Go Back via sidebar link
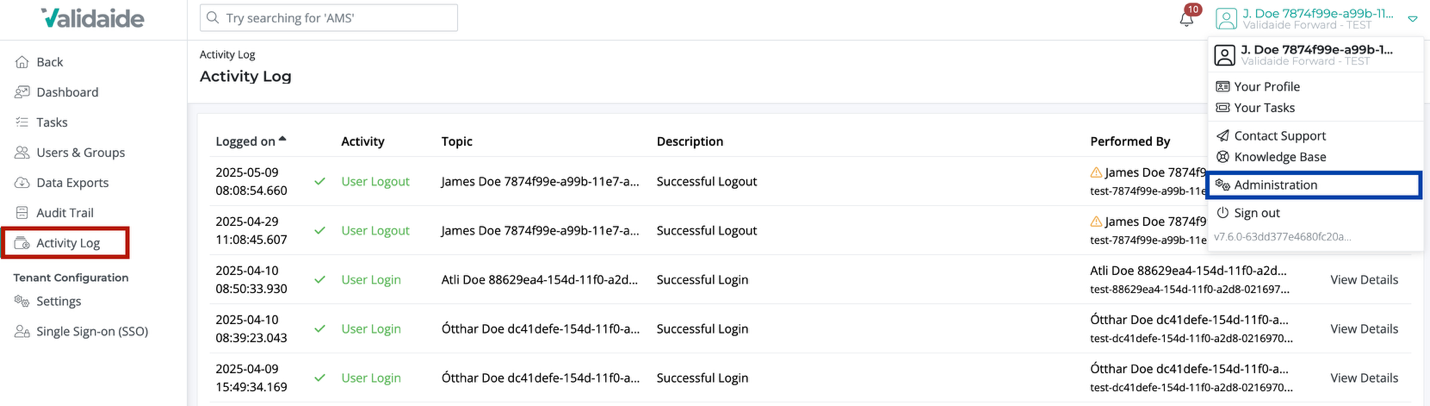The height and width of the screenshot is (406, 1430). (50, 62)
